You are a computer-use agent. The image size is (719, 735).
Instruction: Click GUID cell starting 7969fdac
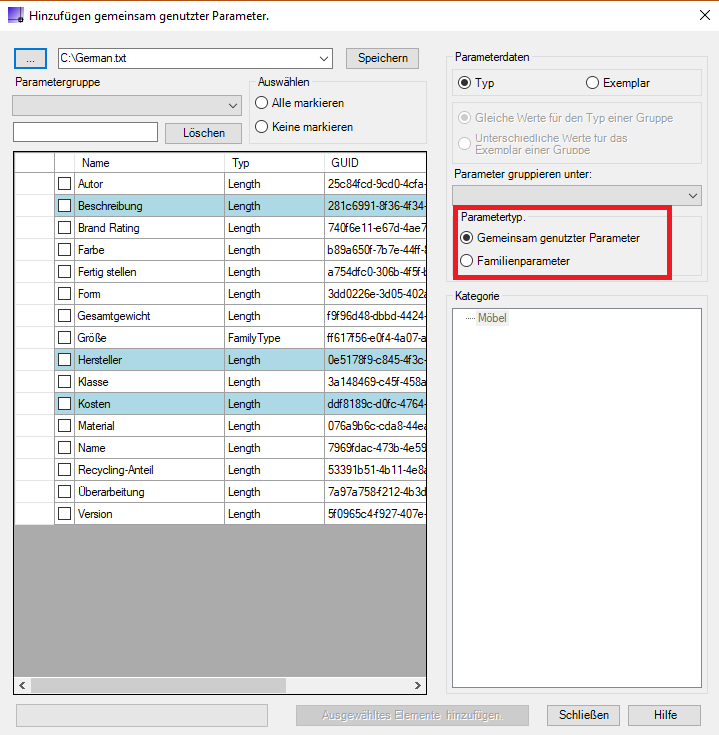[375, 448]
